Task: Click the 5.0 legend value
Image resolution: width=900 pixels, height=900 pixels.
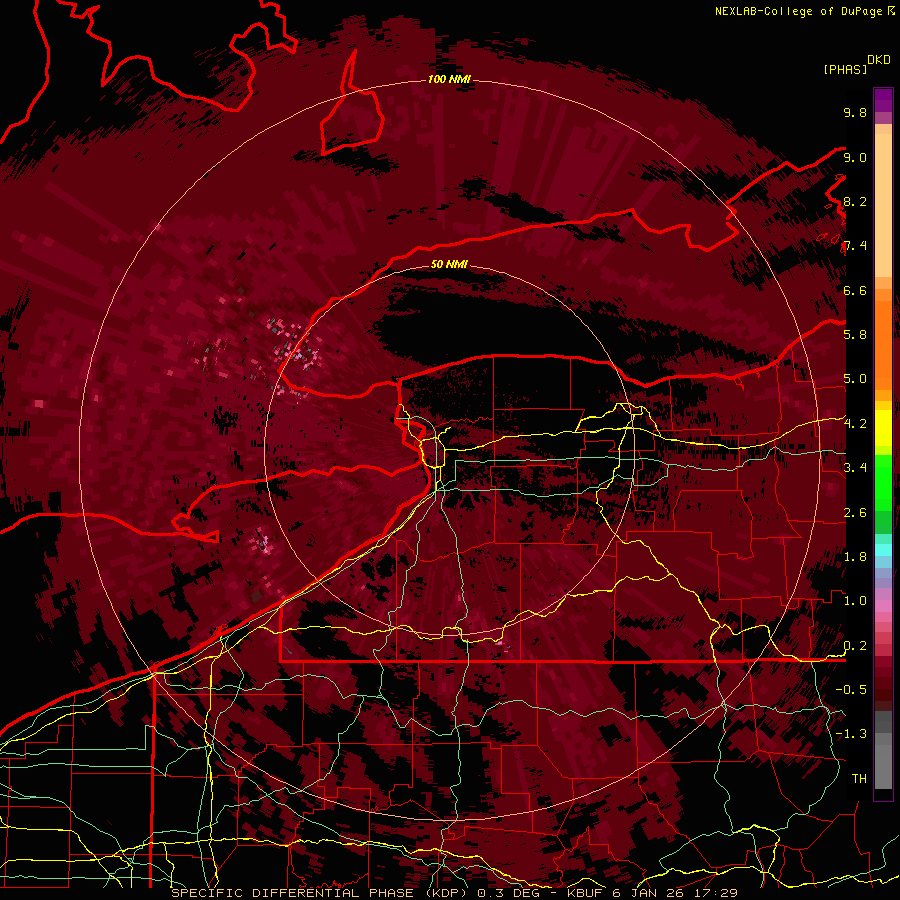Action: click(855, 379)
